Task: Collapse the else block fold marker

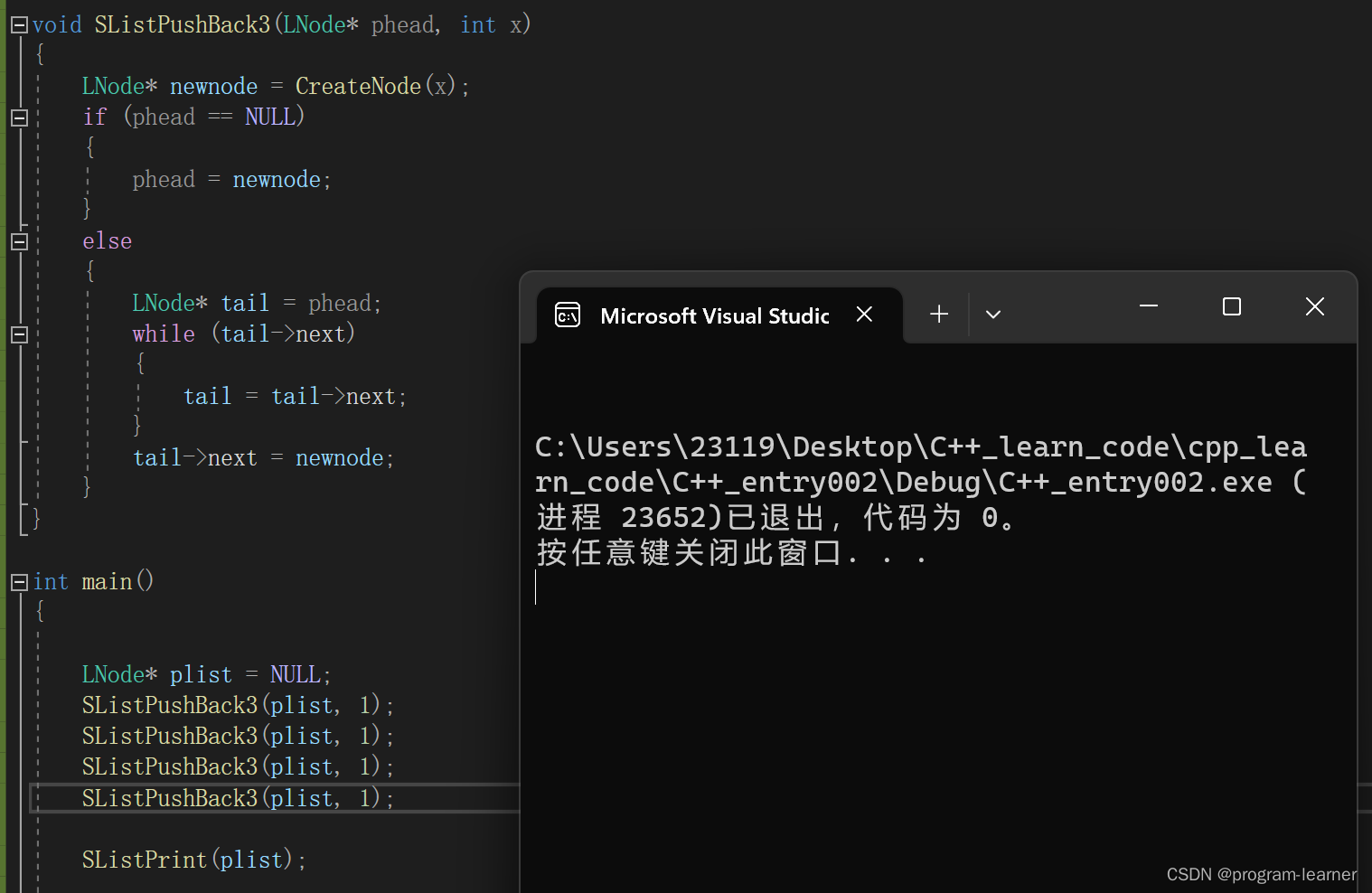Action: coord(19,241)
